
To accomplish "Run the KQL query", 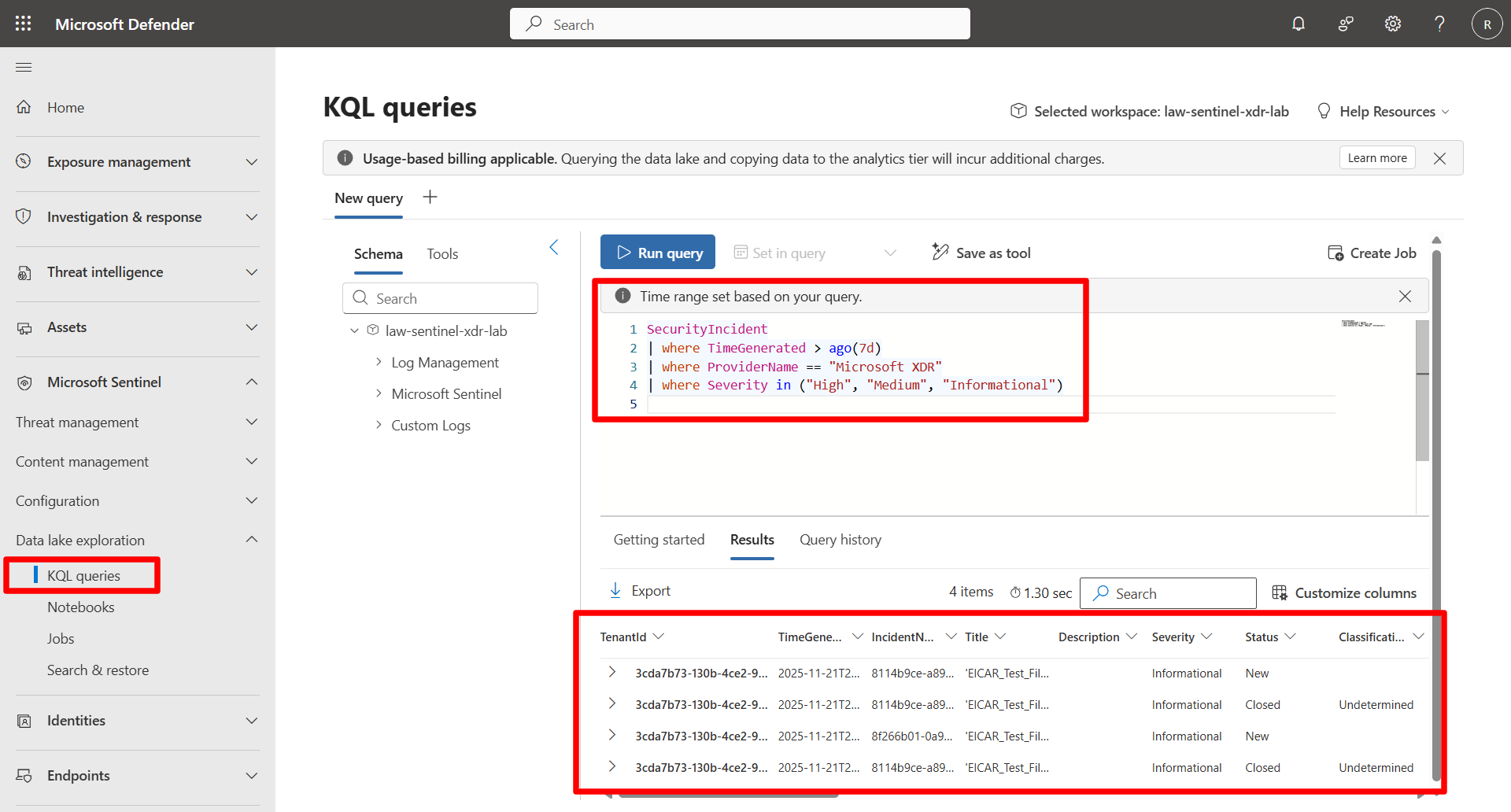I will click(x=658, y=252).
